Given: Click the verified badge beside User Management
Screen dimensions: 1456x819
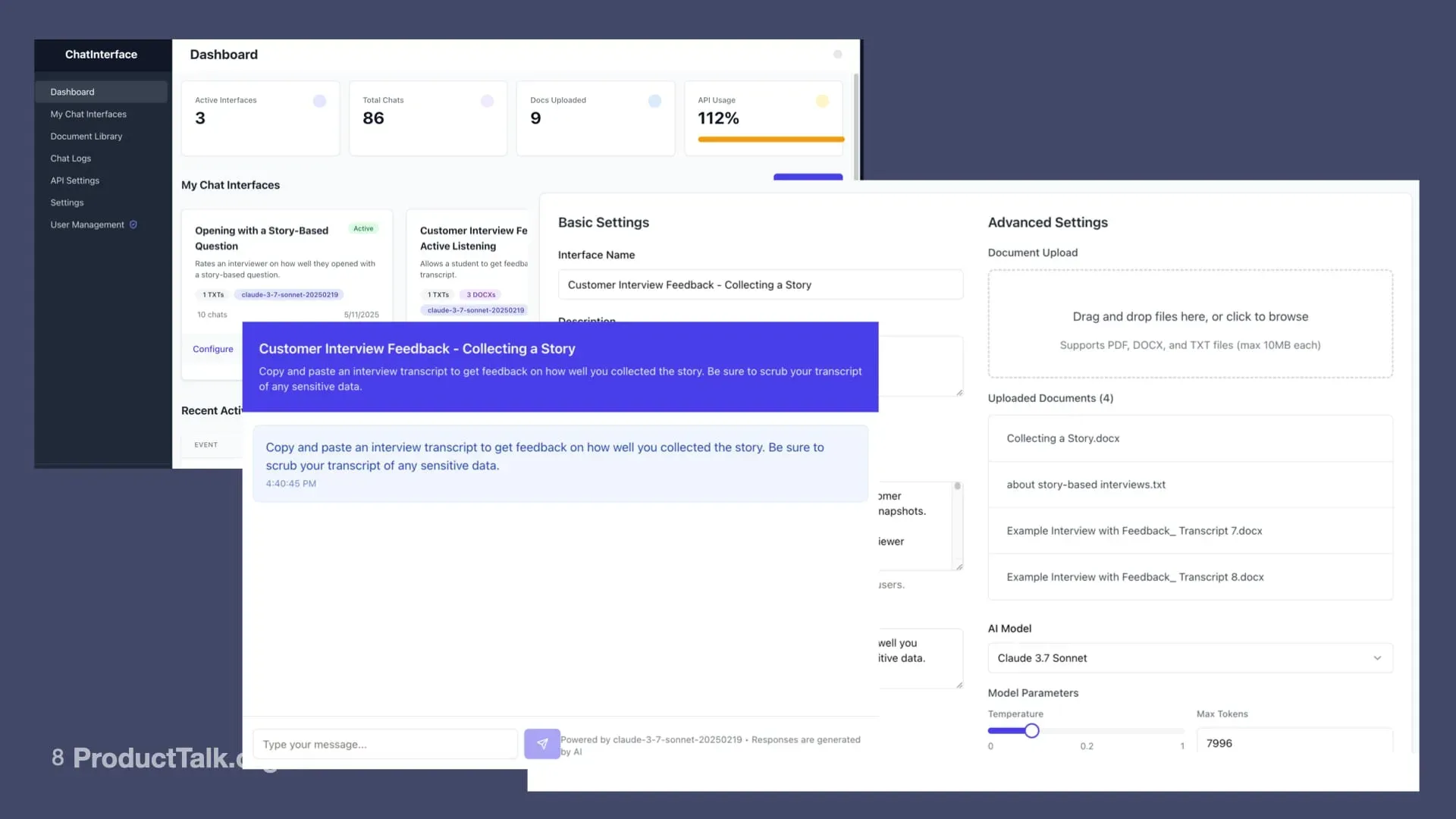Looking at the screenshot, I should pos(133,224).
